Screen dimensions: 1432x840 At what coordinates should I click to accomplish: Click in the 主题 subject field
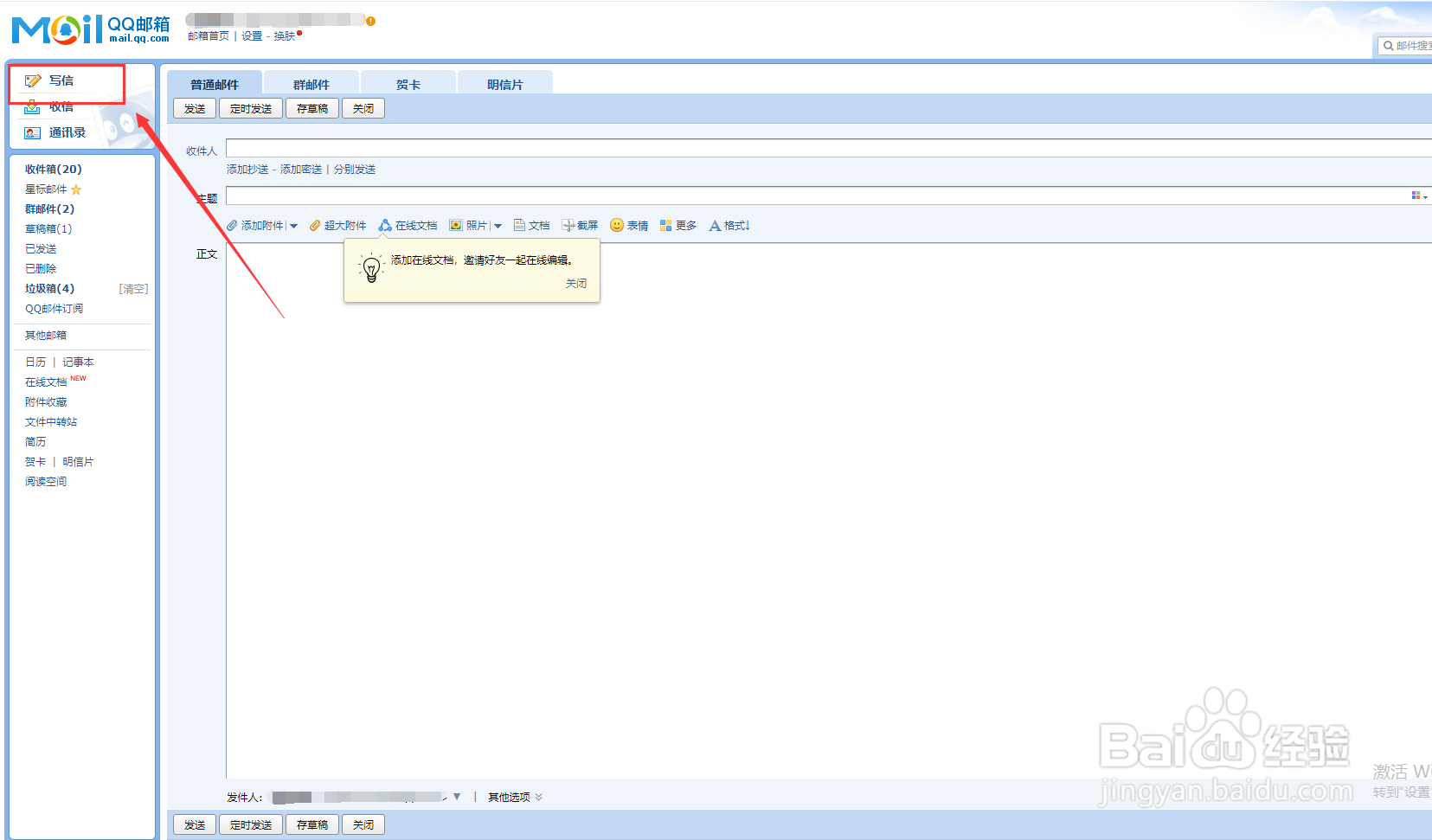pos(818,196)
